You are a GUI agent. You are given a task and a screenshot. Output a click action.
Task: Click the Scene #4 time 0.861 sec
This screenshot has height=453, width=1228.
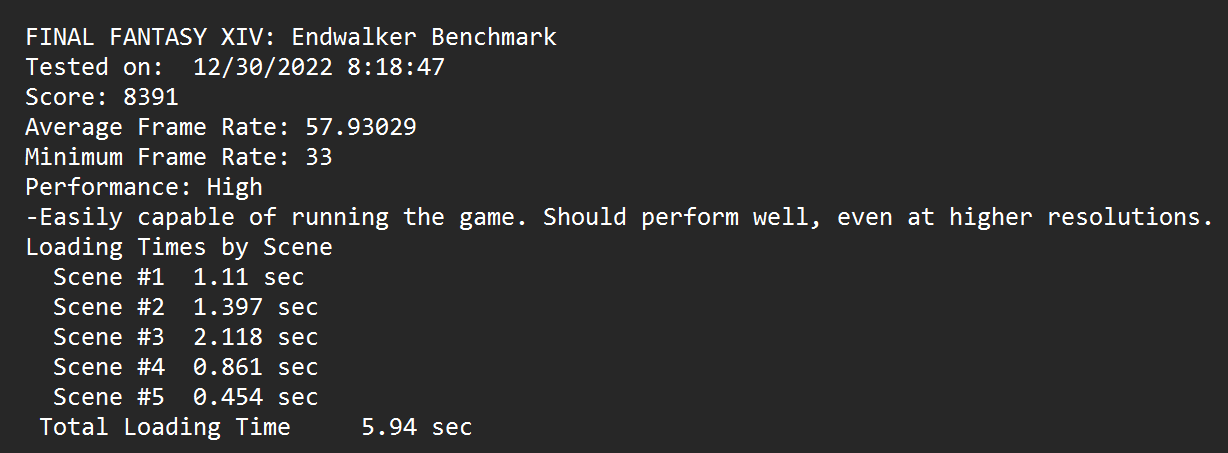pyautogui.click(x=255, y=367)
